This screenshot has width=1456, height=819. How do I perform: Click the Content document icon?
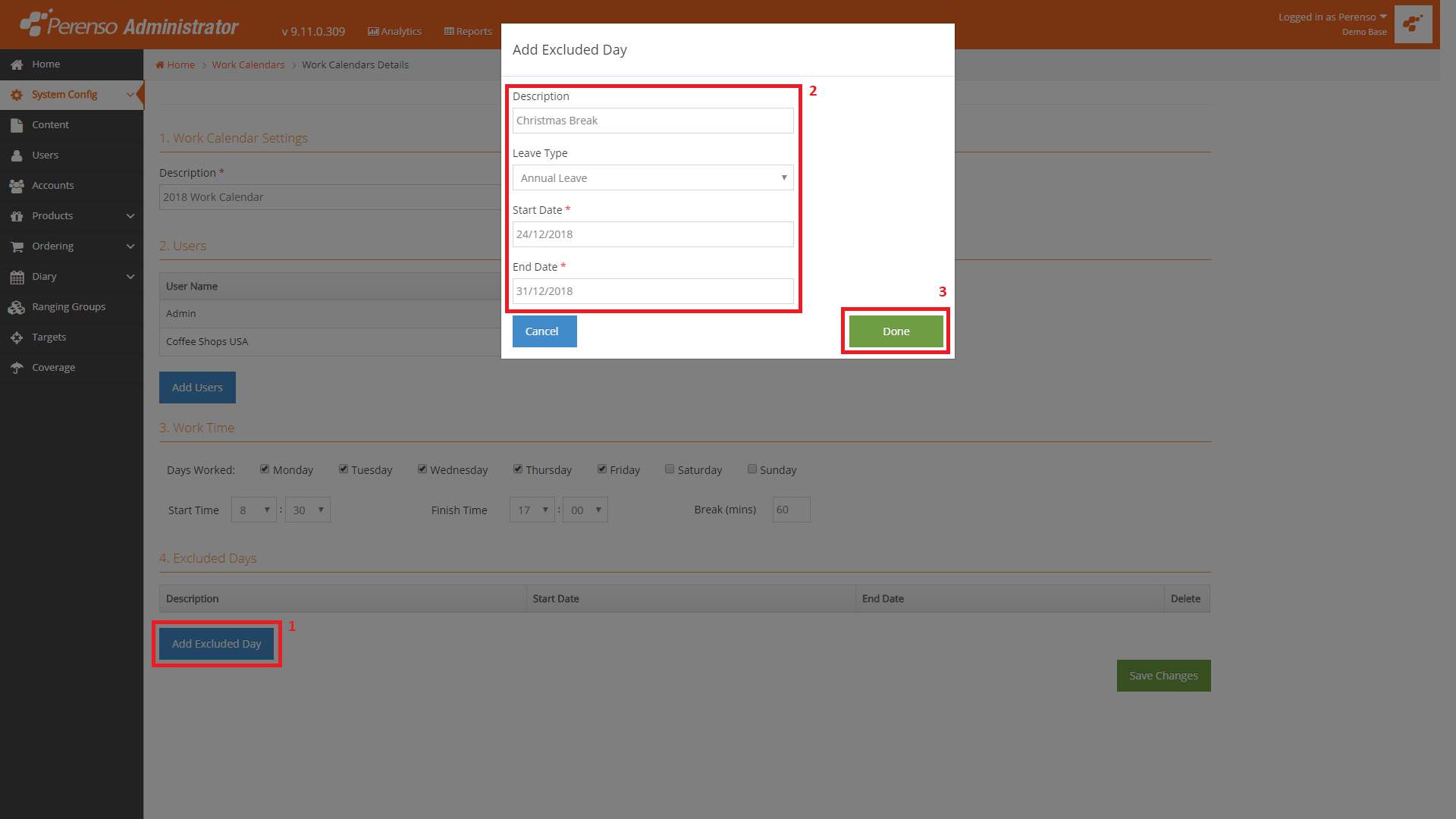(x=17, y=125)
